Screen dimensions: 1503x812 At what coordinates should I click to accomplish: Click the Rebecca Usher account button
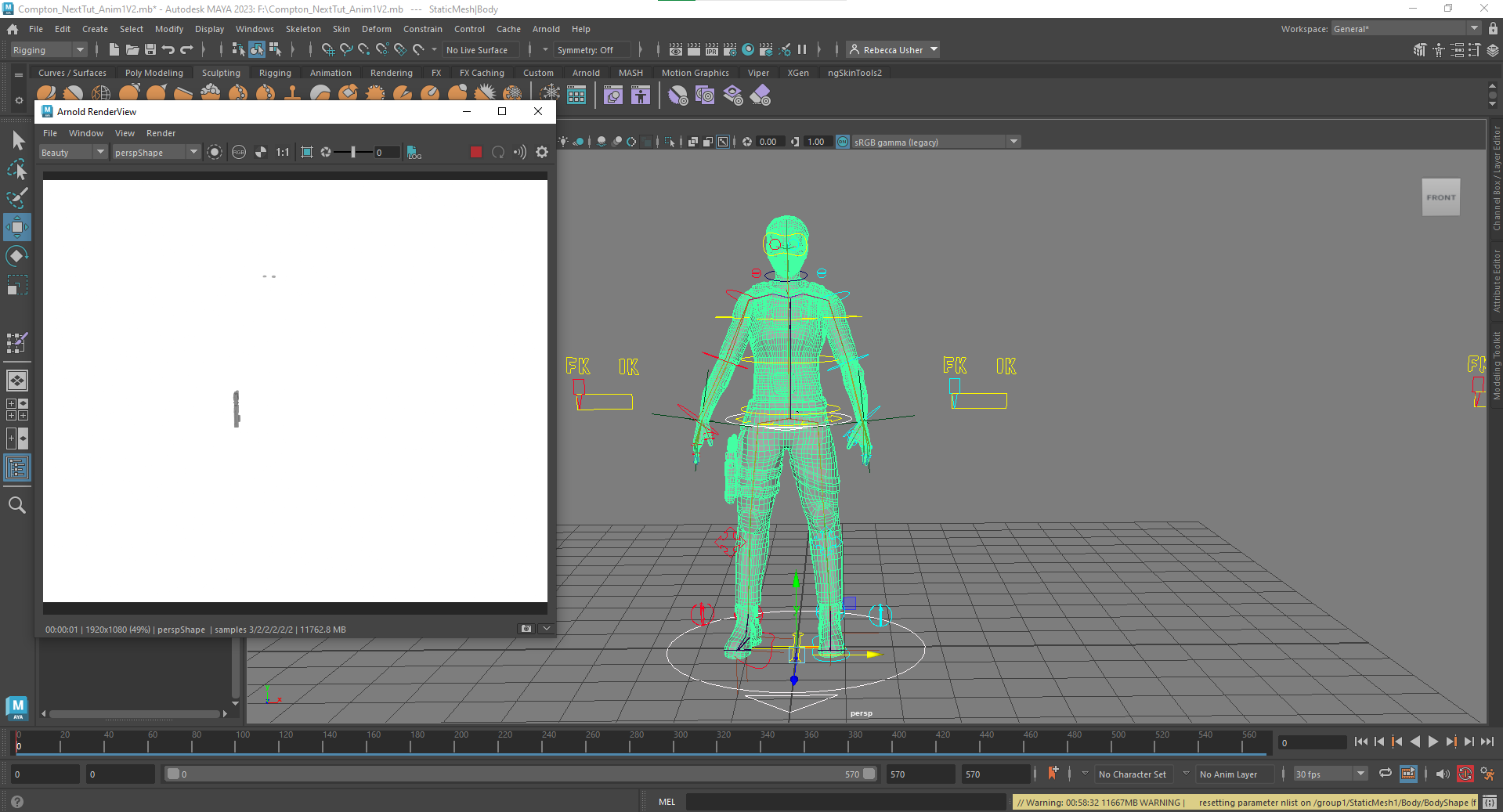pos(893,50)
